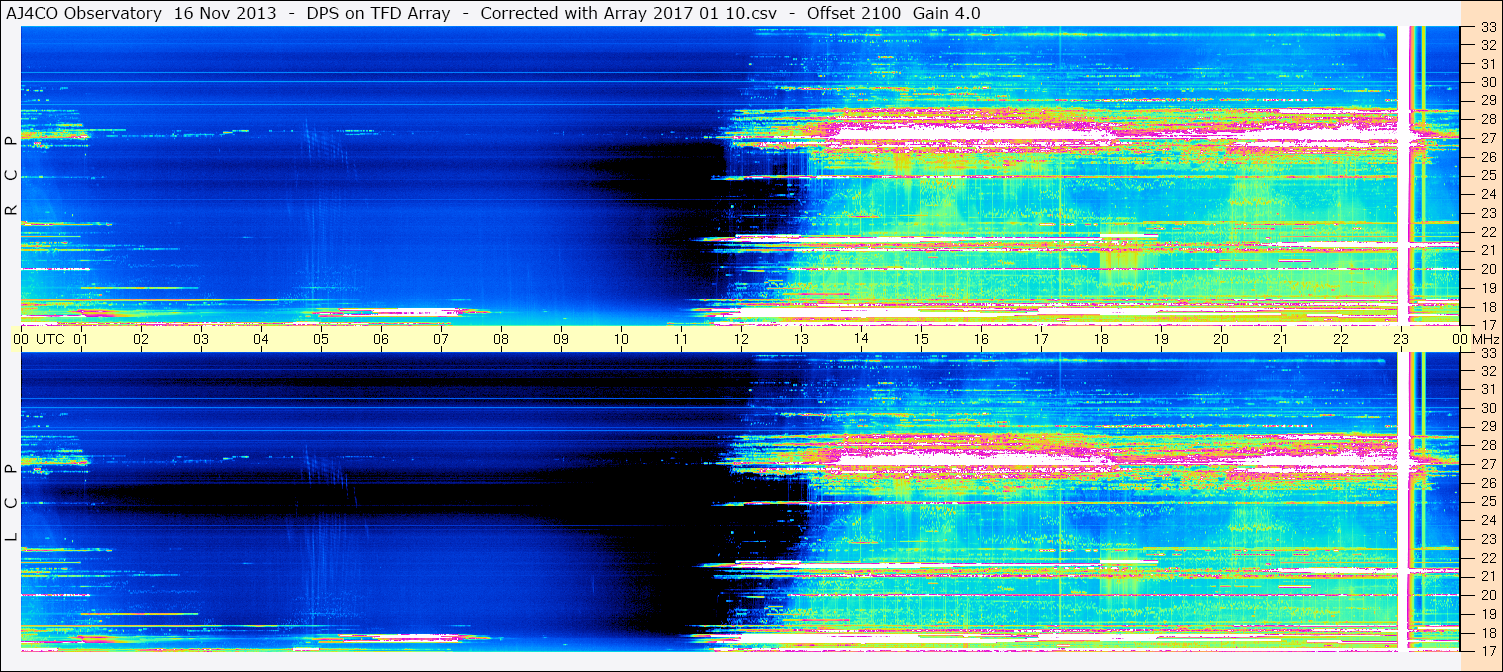Click 20 MHz label on upper RCP scale
Viewport: 1503px width, 672px height.
click(x=1487, y=269)
